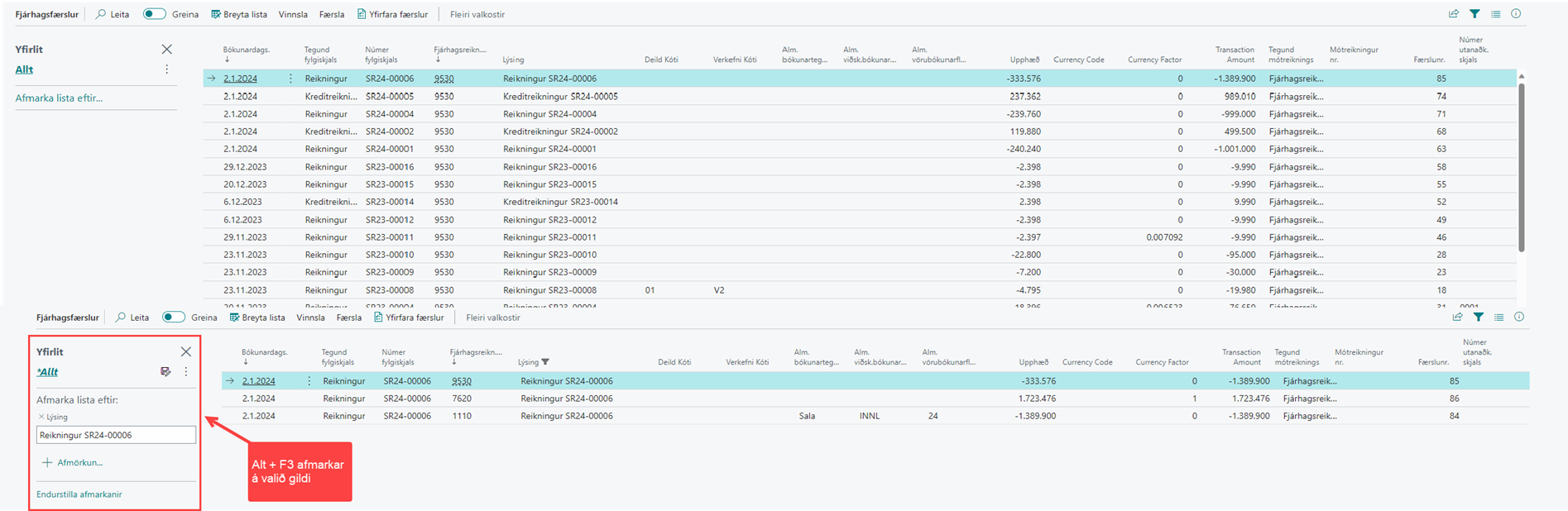Viewport: 1568px width, 511px height.
Task: Open the Vinnsla menu in the upper toolbar
Action: [x=293, y=14]
